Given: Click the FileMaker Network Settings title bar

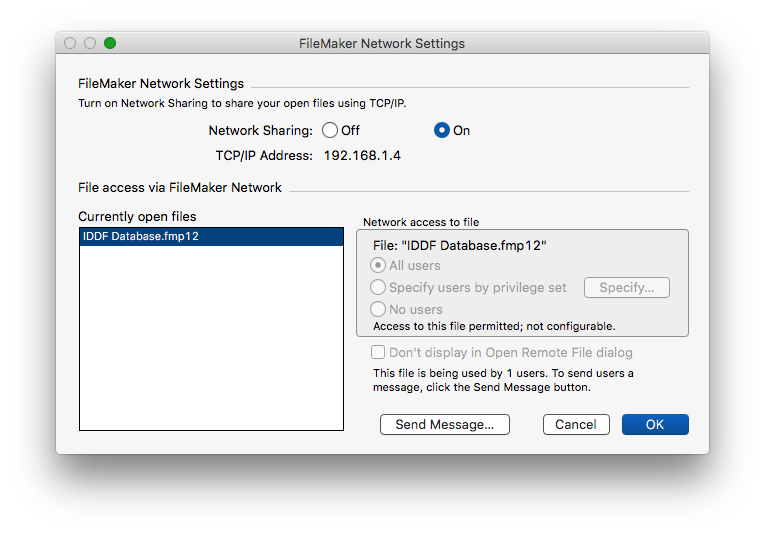Looking at the screenshot, I should [382, 43].
